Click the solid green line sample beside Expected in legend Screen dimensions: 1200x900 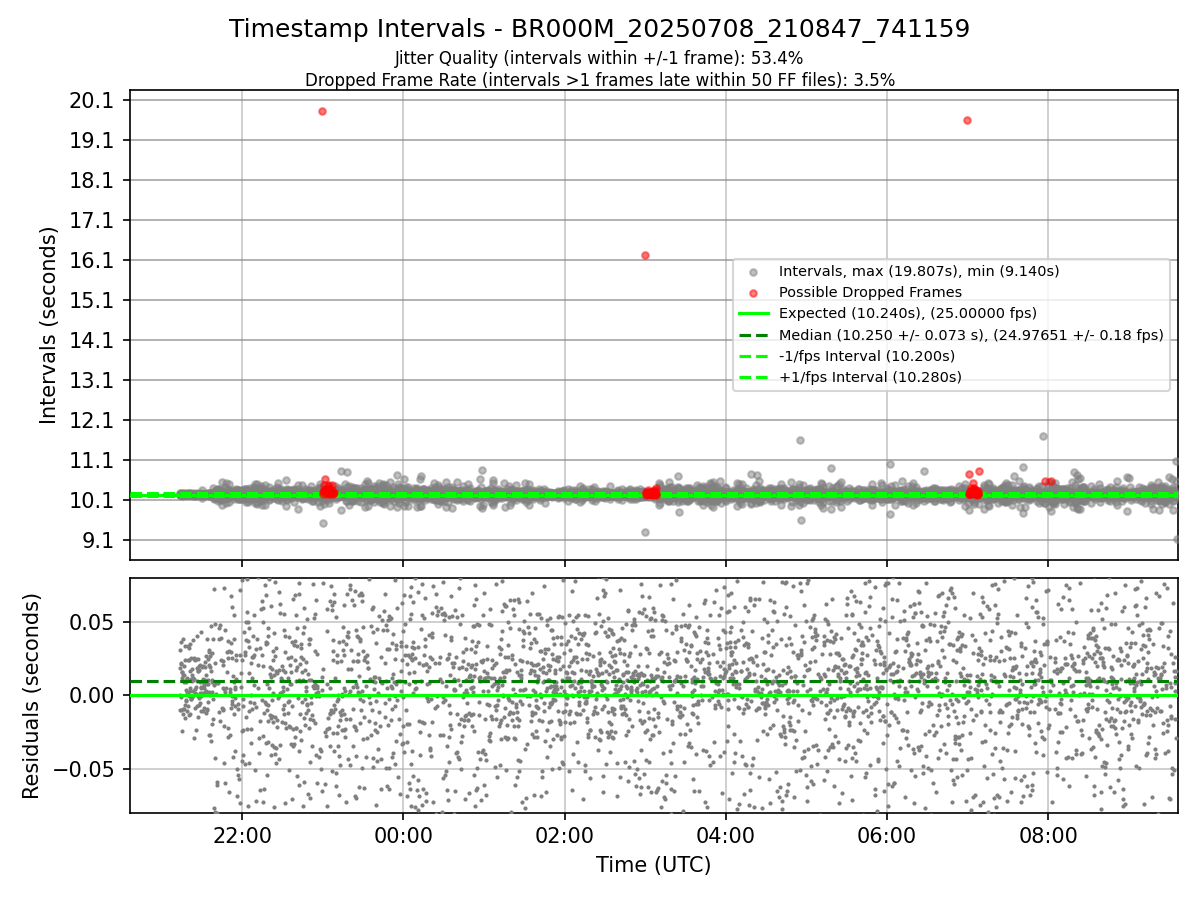pos(754,313)
